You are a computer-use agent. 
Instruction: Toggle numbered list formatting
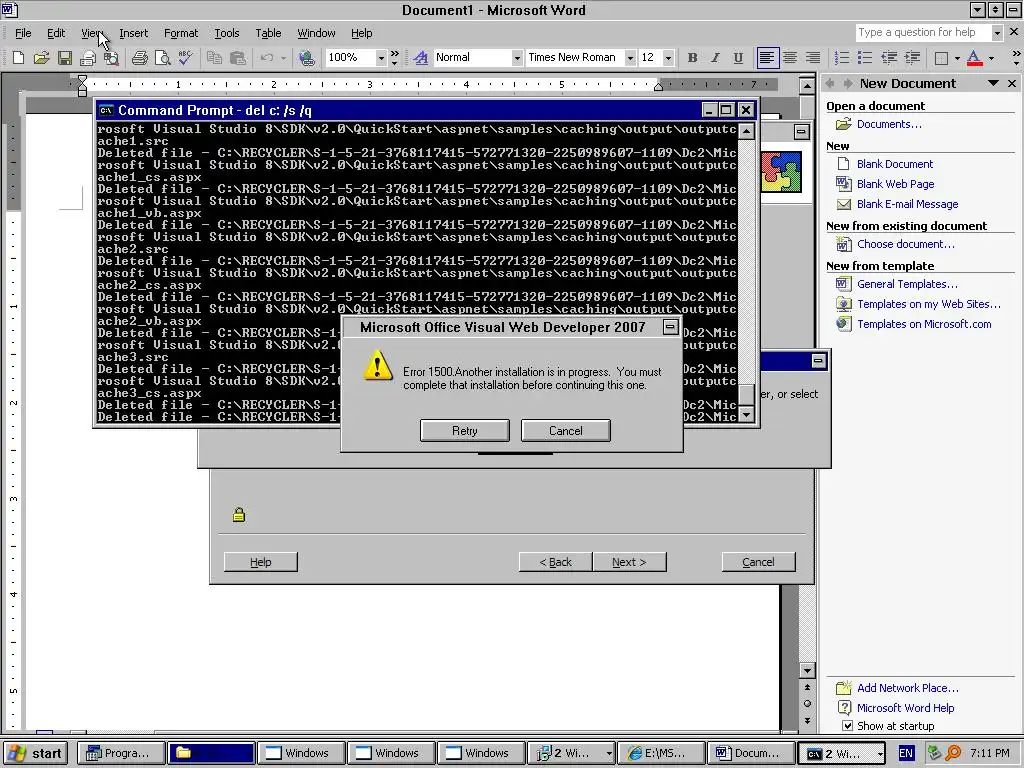tap(842, 58)
